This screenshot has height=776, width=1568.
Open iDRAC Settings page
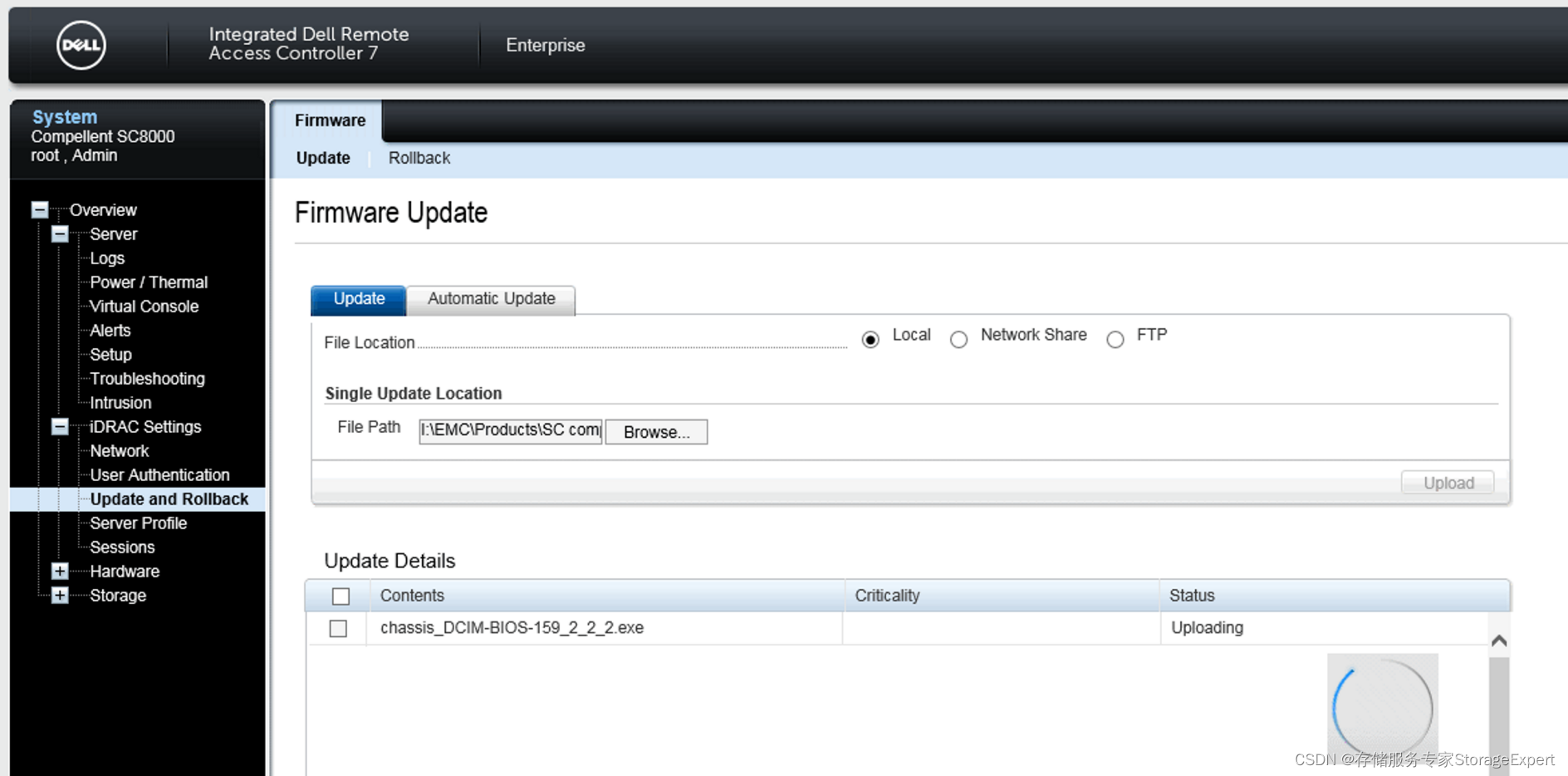coord(145,427)
